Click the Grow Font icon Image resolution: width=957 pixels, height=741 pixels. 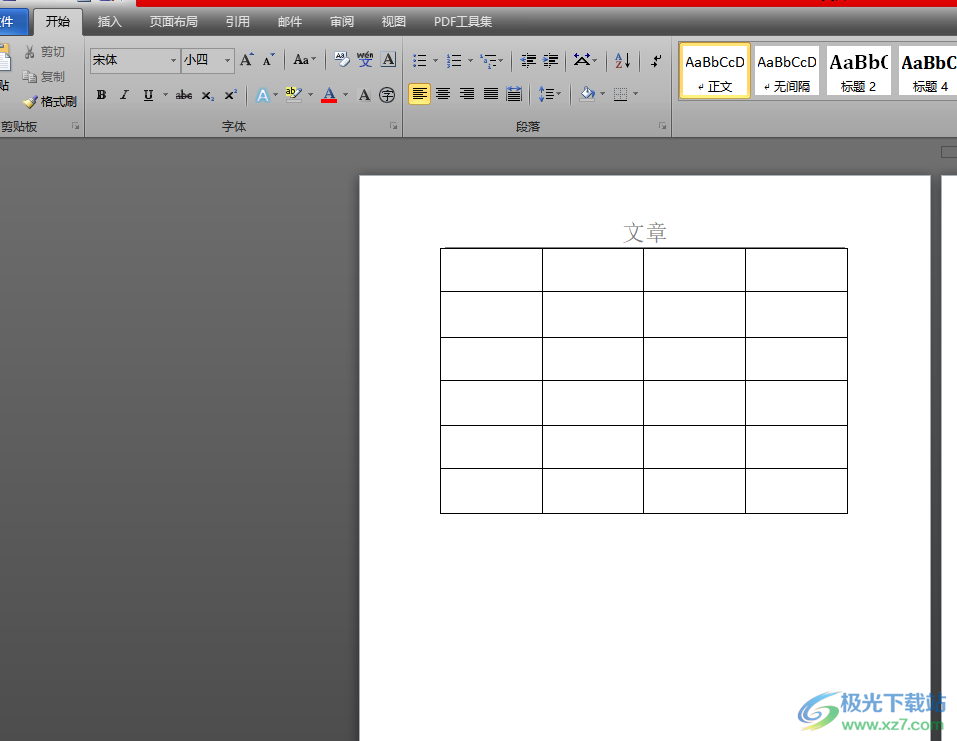click(x=247, y=60)
